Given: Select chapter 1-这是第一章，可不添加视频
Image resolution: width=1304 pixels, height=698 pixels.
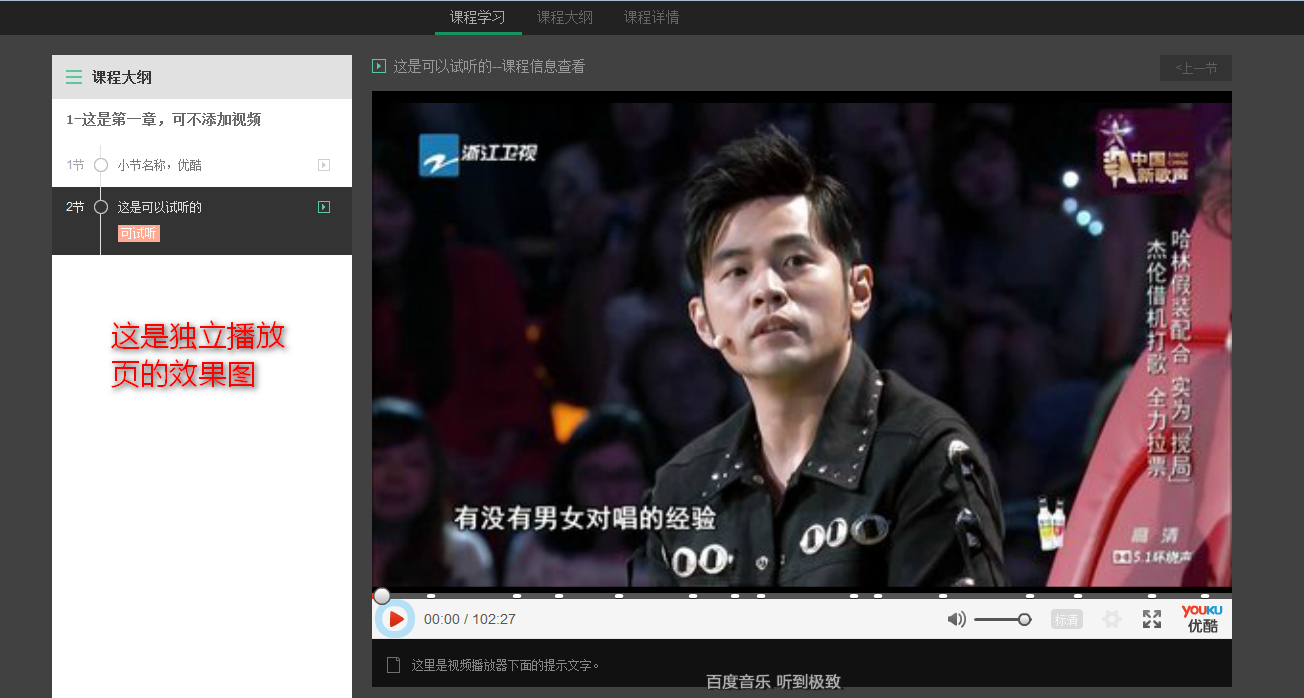Looking at the screenshot, I should pyautogui.click(x=164, y=119).
